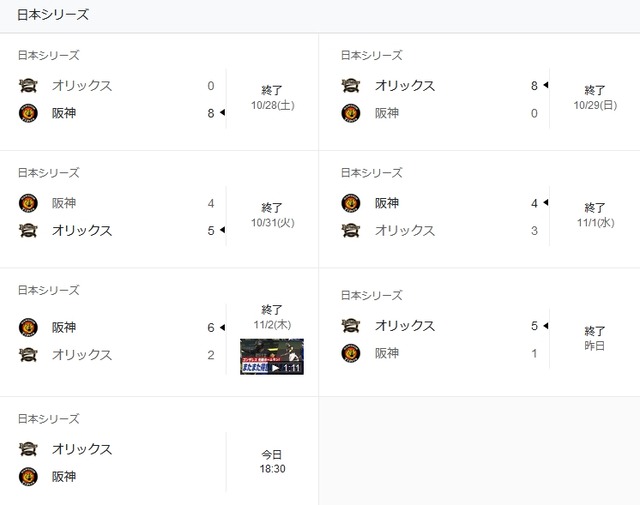Click the Hanshin logo in the 11/2 game

point(28,327)
